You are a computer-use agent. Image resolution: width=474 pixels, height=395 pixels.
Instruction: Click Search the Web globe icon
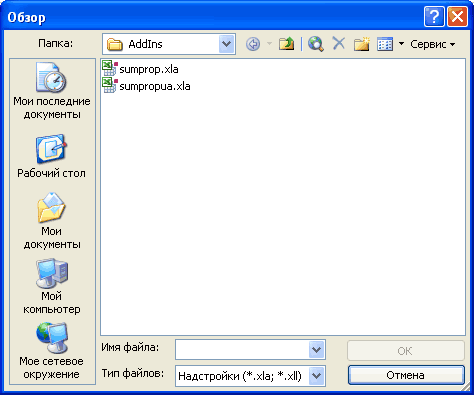[x=316, y=44]
